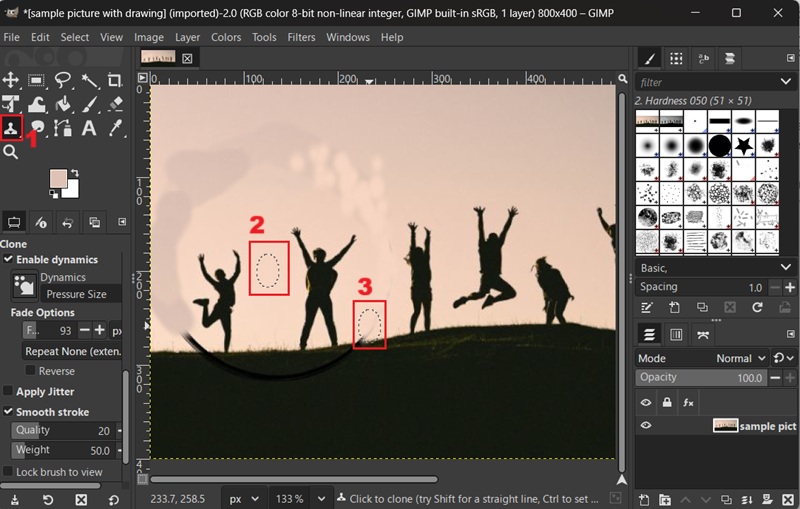The image size is (800, 509).
Task: Select the Warp Transform tool
Action: point(36,104)
